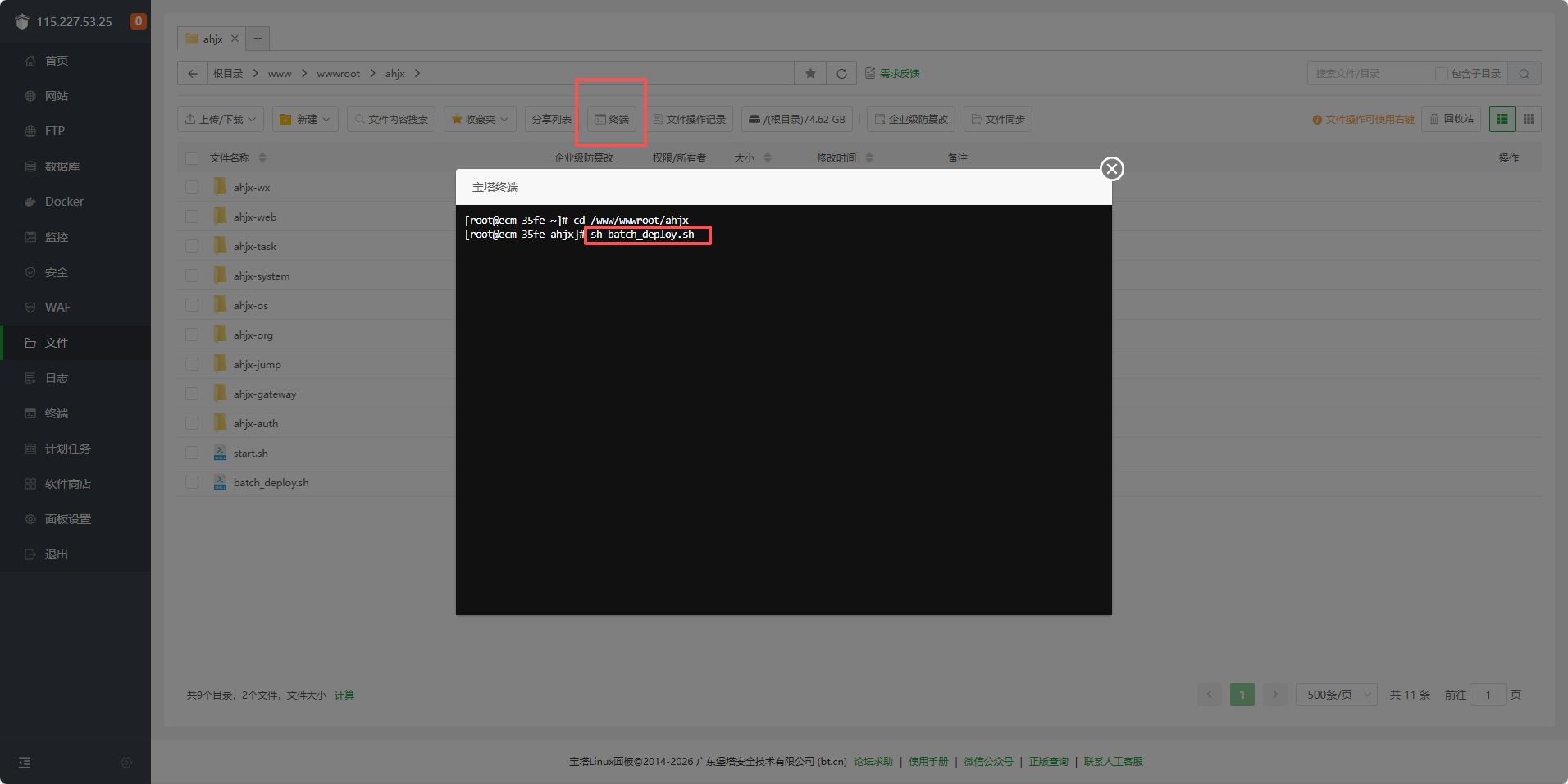Select the batch_deploy.sh file checkbox
The height and width of the screenshot is (784, 1568).
pos(192,482)
